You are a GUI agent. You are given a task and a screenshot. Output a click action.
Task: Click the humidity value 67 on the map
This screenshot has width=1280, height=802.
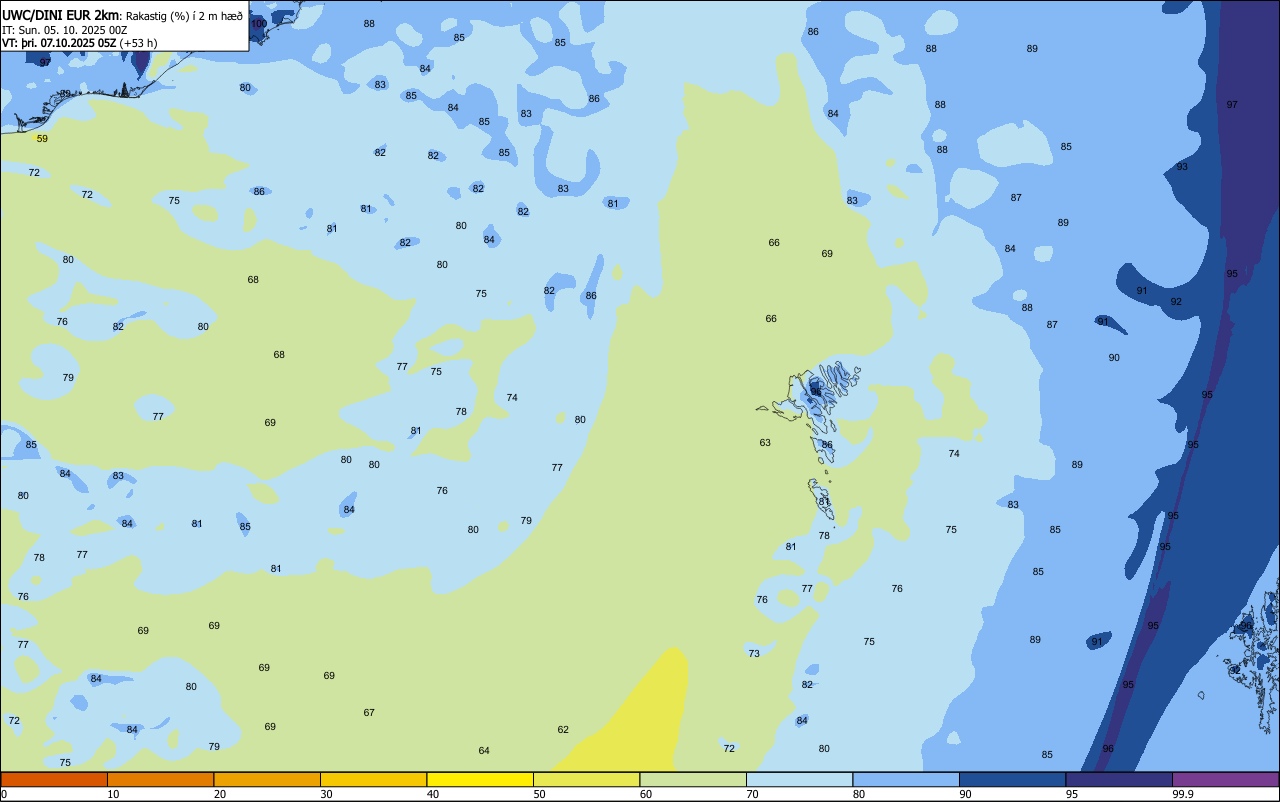[x=369, y=713]
